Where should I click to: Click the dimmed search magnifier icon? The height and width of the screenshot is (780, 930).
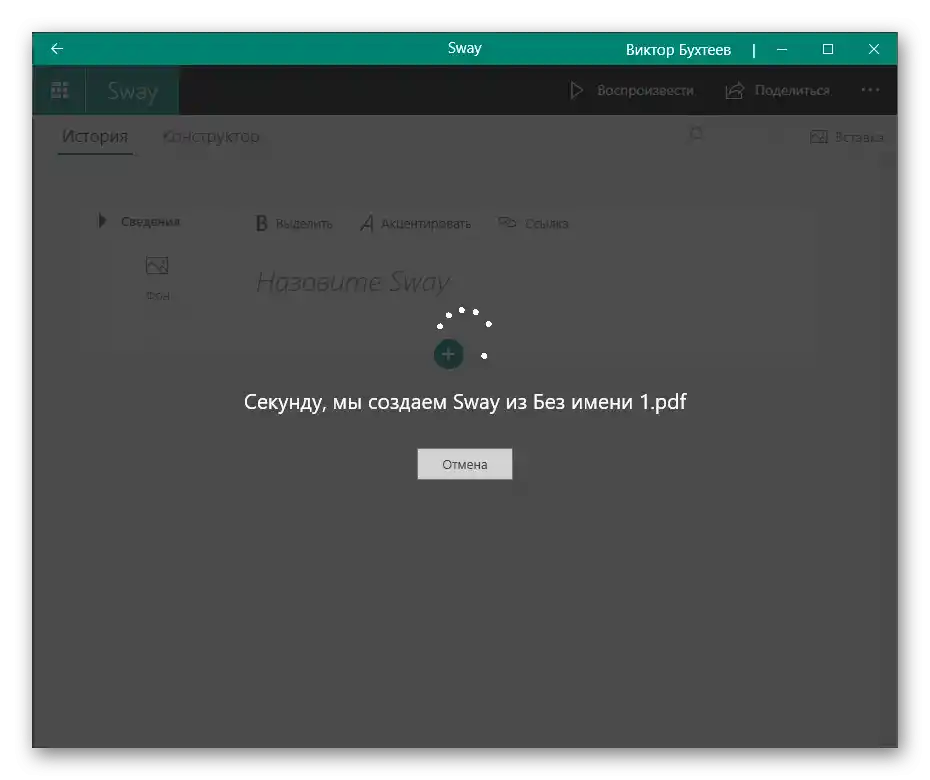[697, 135]
